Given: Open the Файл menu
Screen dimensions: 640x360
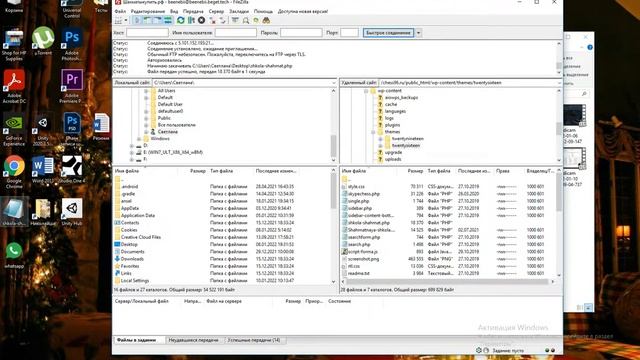Looking at the screenshot, I should pos(120,11).
